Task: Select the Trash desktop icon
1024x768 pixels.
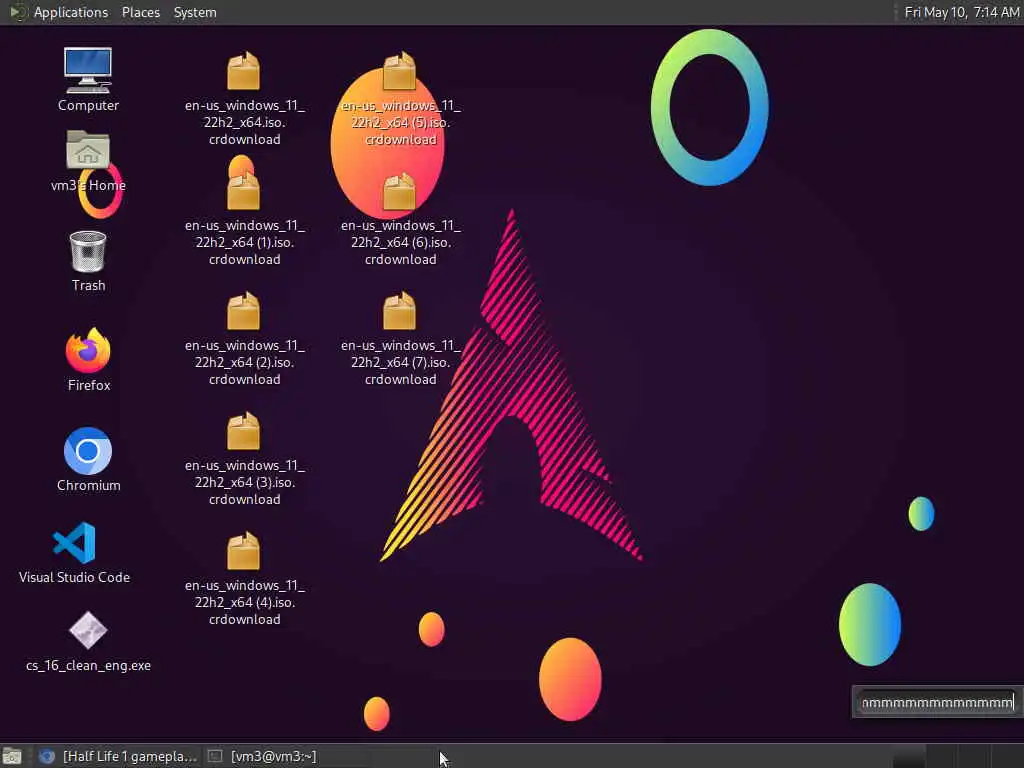Action: [88, 251]
